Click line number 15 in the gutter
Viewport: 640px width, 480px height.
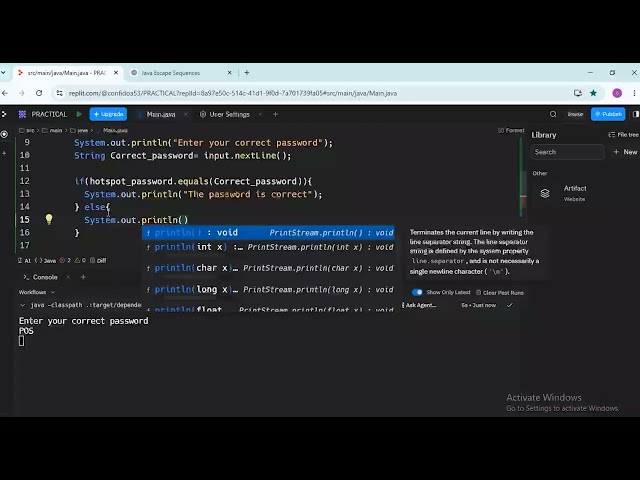24,220
